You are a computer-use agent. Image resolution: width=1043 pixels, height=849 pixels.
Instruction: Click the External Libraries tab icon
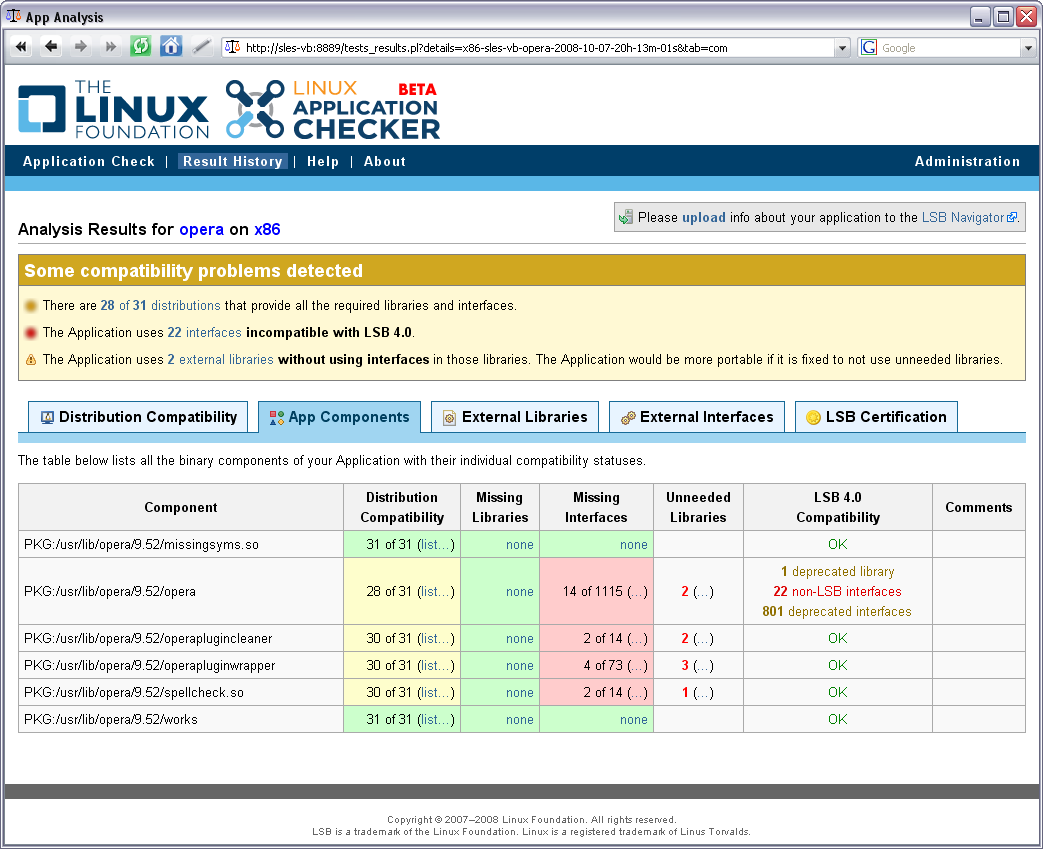[450, 417]
